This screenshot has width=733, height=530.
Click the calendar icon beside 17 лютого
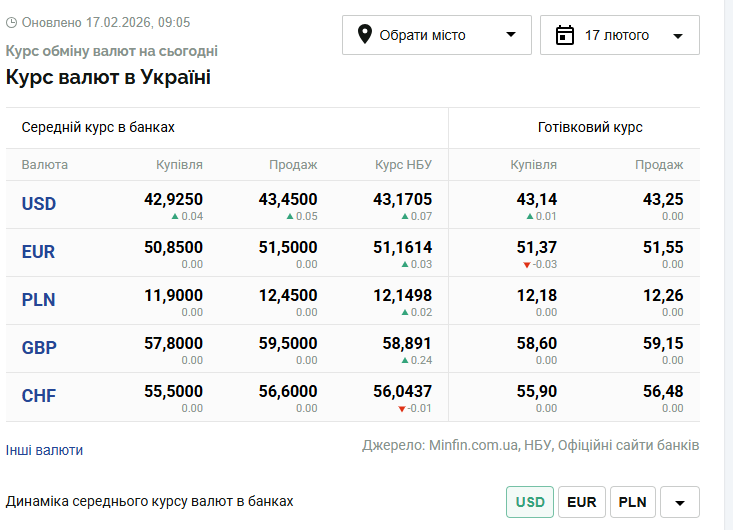[x=565, y=35]
